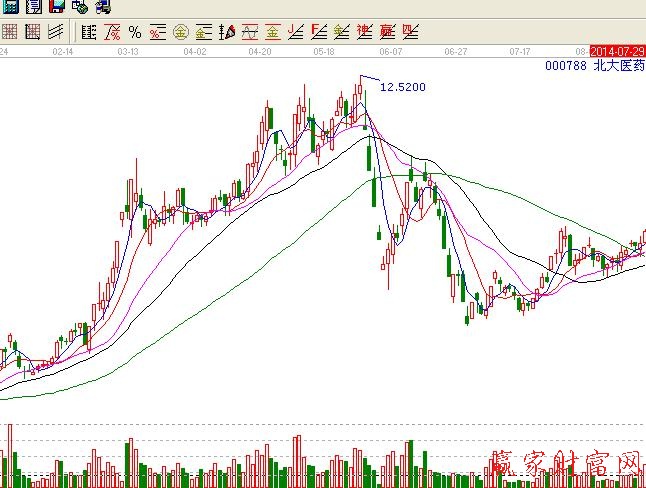Click the red 2014-07-29 date label
The image size is (646, 488).
coord(617,50)
